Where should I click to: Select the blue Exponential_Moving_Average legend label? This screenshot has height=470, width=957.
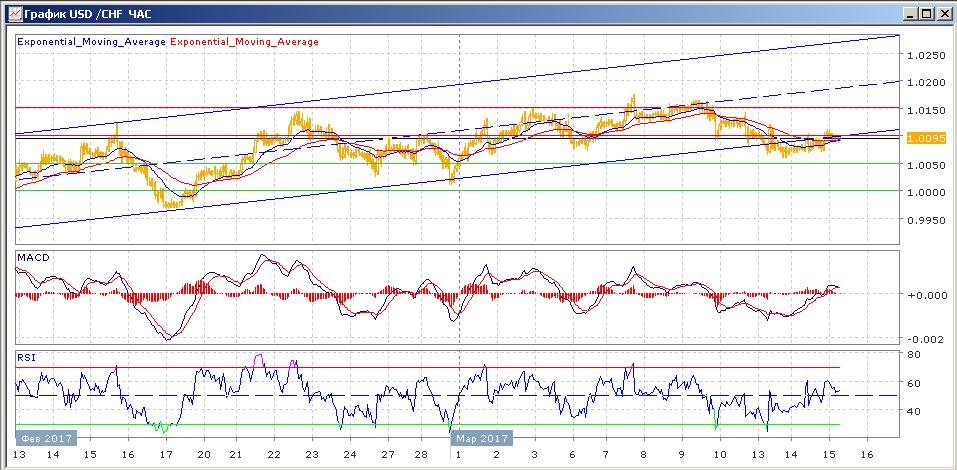(x=92, y=42)
